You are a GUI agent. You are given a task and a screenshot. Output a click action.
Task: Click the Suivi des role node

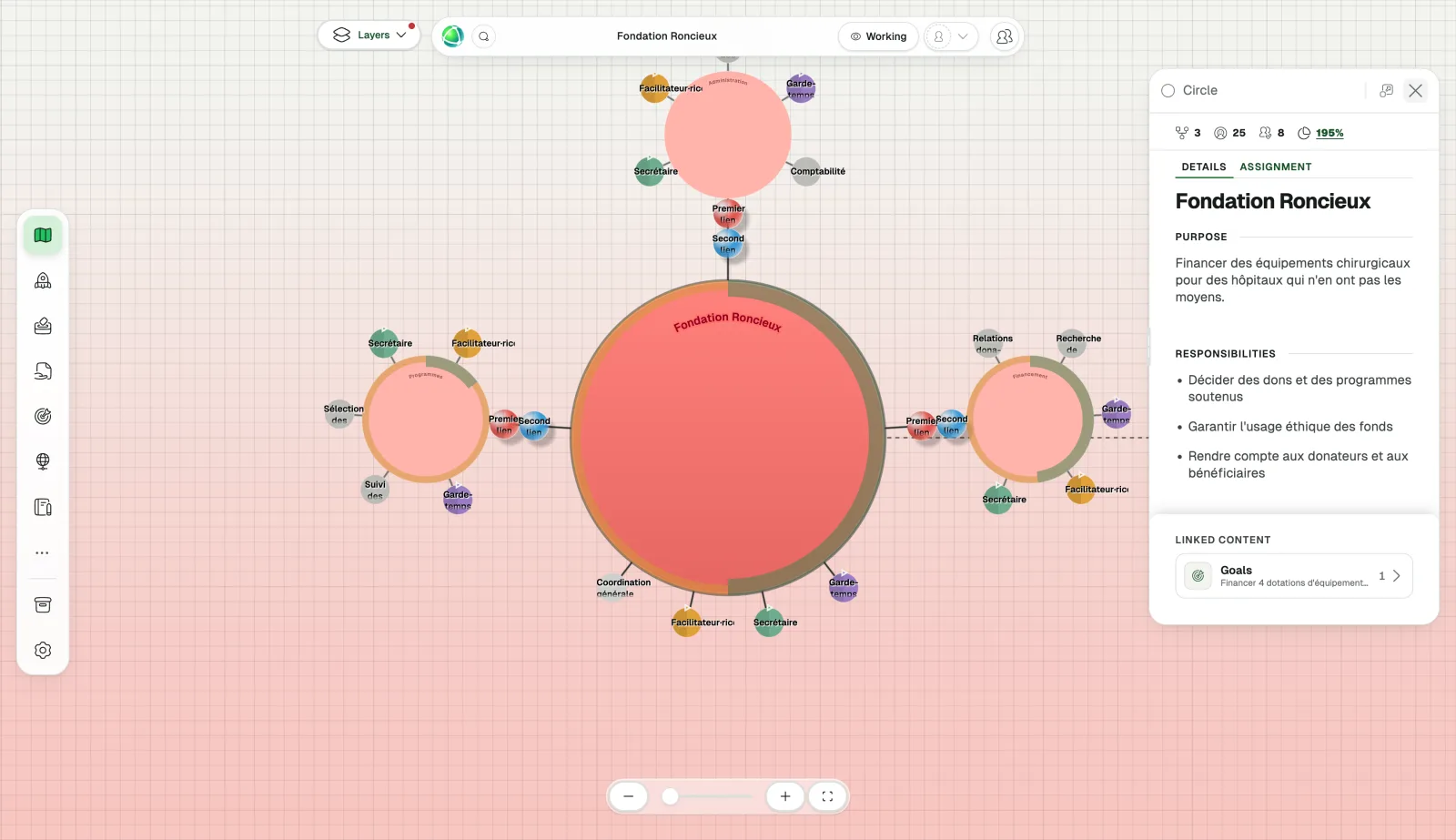pyautogui.click(x=375, y=490)
